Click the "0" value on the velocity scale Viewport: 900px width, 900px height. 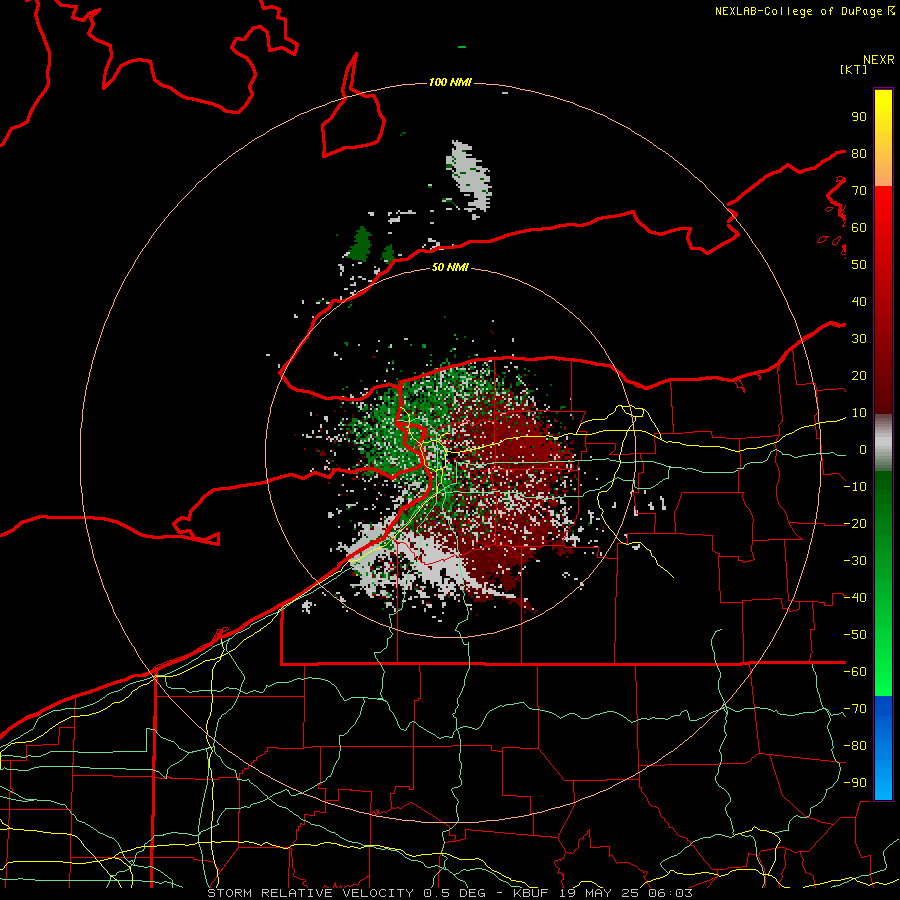(863, 449)
